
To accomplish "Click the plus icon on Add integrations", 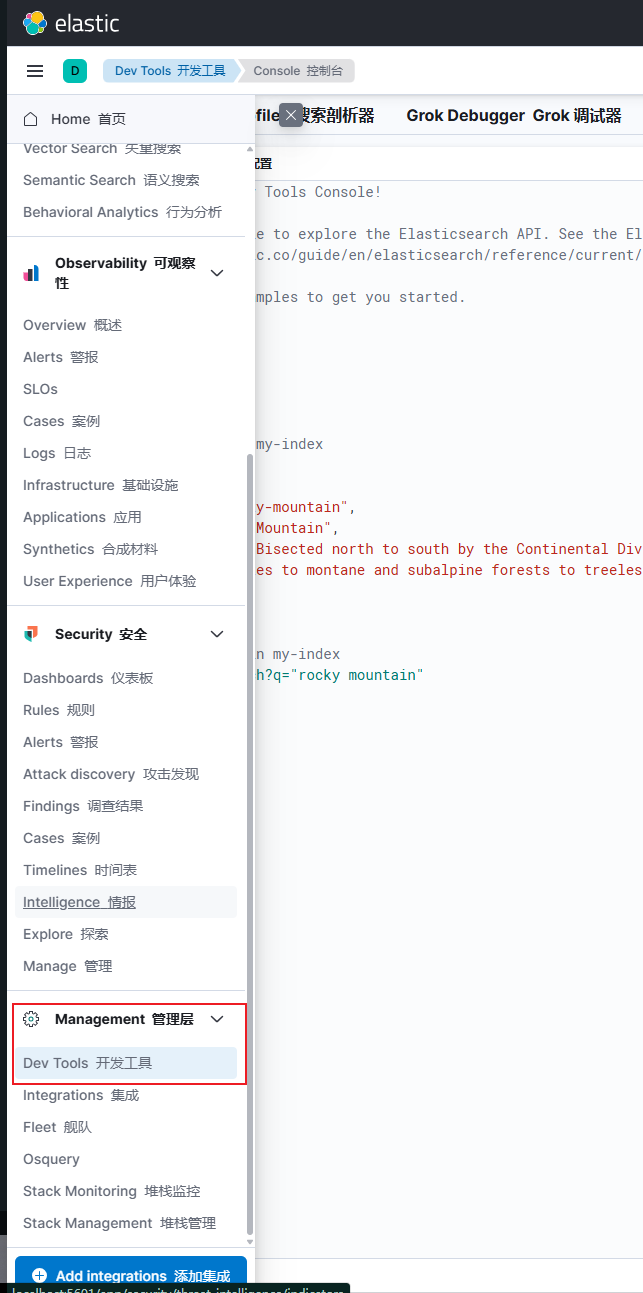I will click(40, 1276).
